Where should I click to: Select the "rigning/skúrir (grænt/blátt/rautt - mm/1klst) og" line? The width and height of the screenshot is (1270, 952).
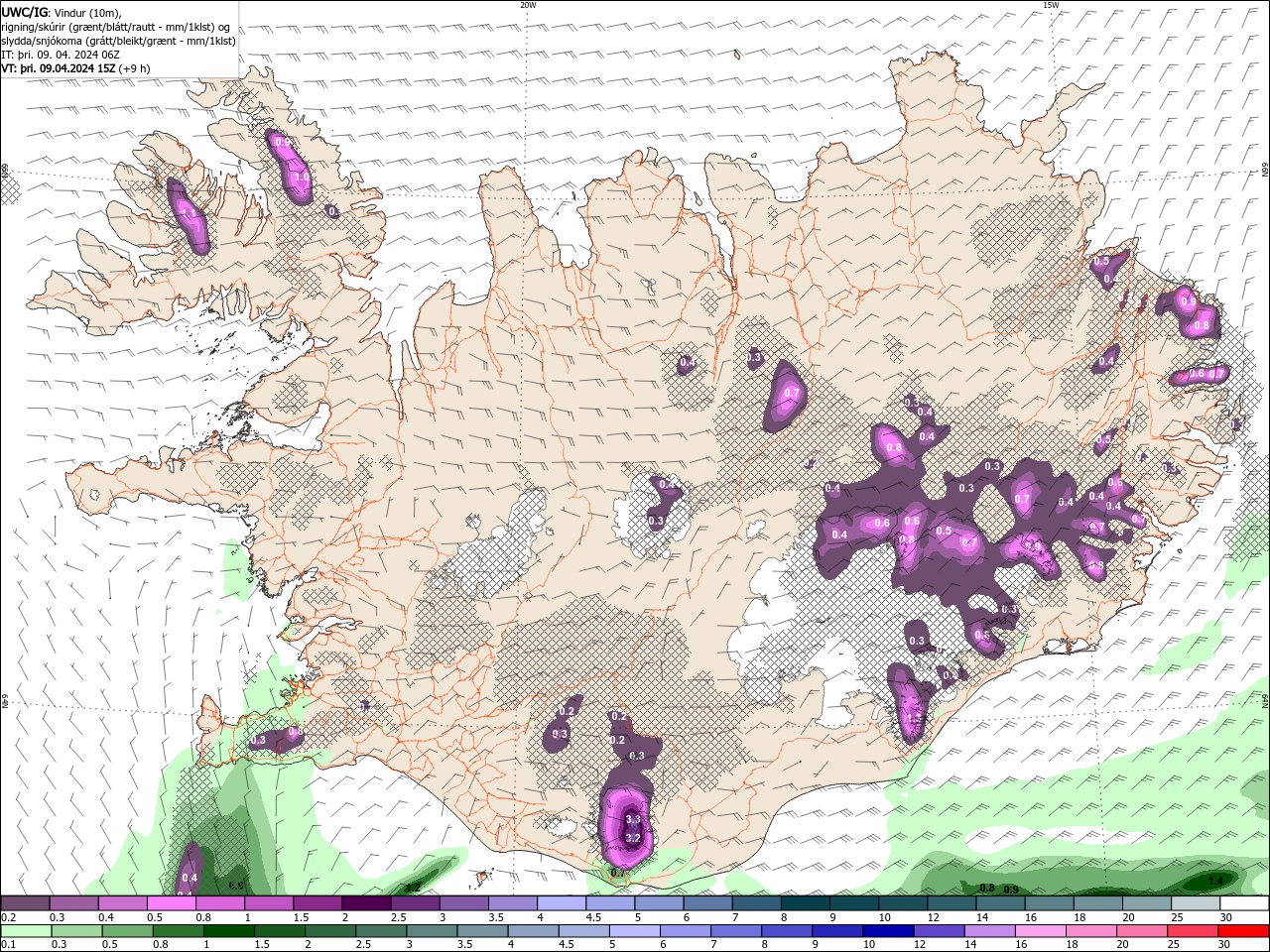[x=116, y=26]
